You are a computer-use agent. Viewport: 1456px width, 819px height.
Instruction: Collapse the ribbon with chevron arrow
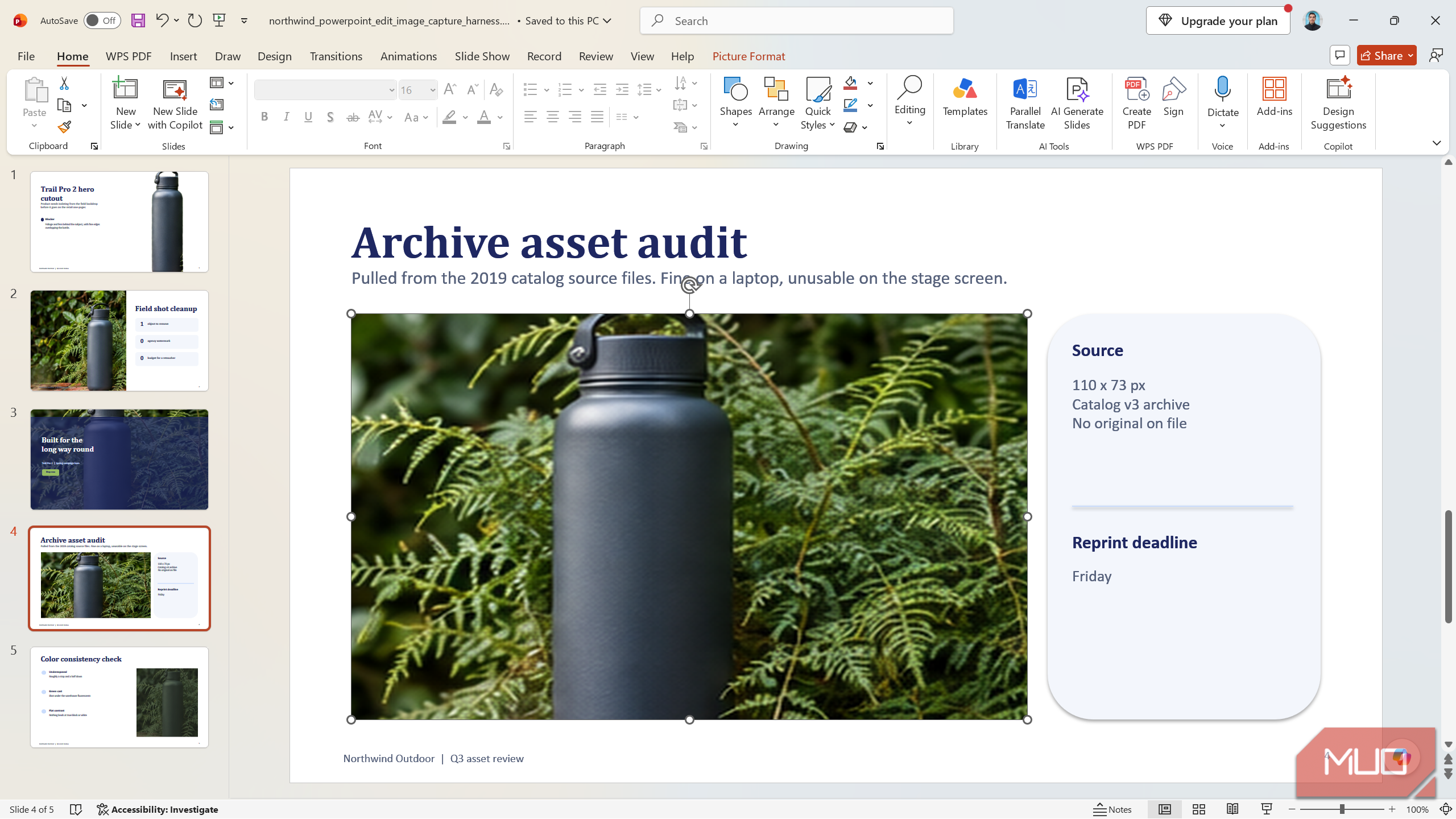tap(1437, 143)
